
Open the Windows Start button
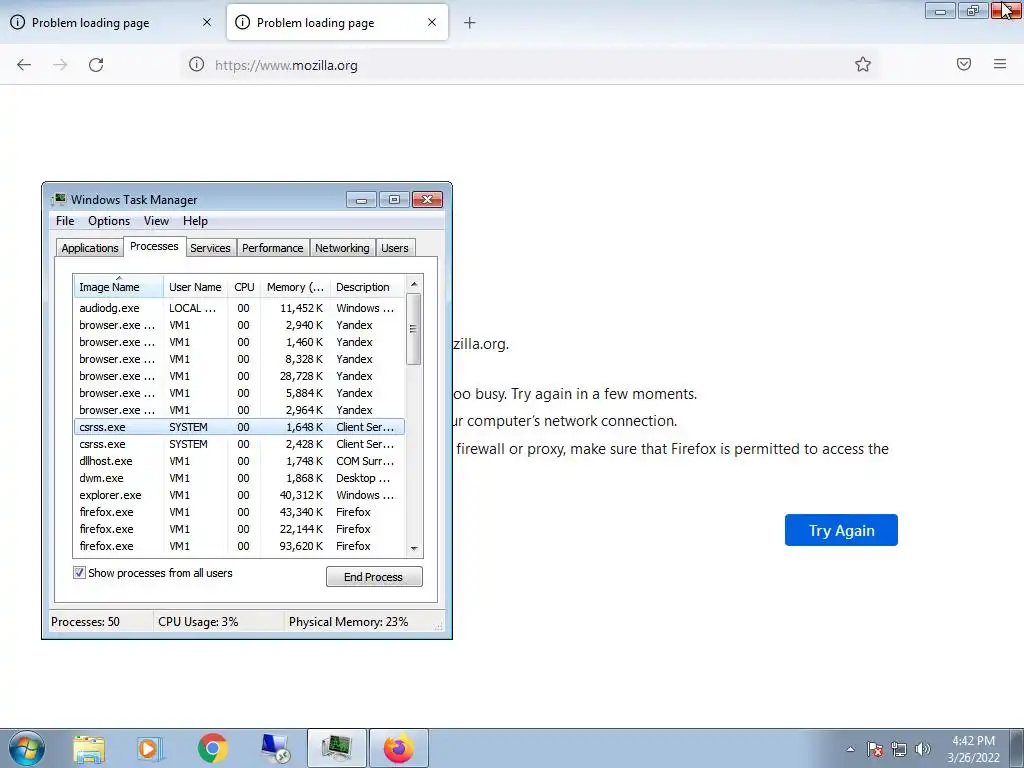(x=27, y=748)
